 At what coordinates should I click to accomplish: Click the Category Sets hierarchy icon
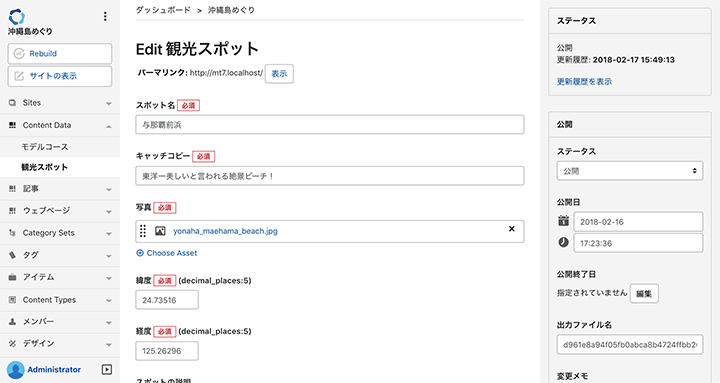(x=12, y=233)
